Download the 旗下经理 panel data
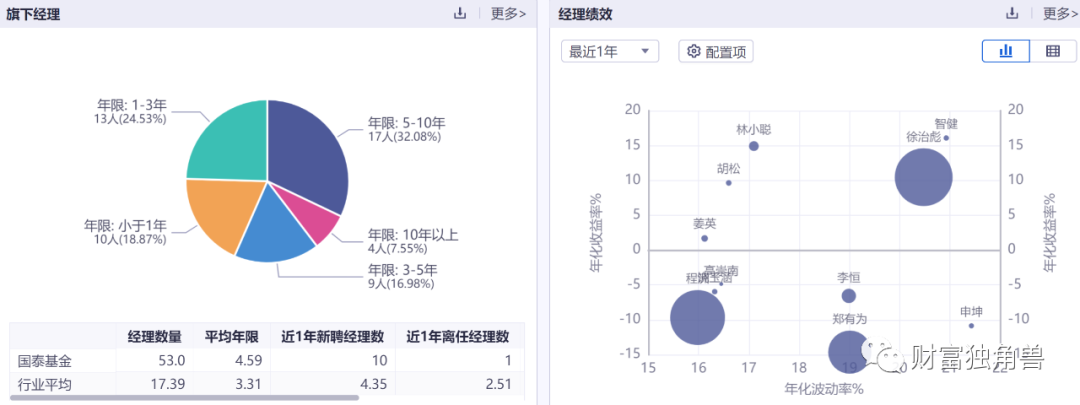The width and height of the screenshot is (1080, 405). (460, 13)
